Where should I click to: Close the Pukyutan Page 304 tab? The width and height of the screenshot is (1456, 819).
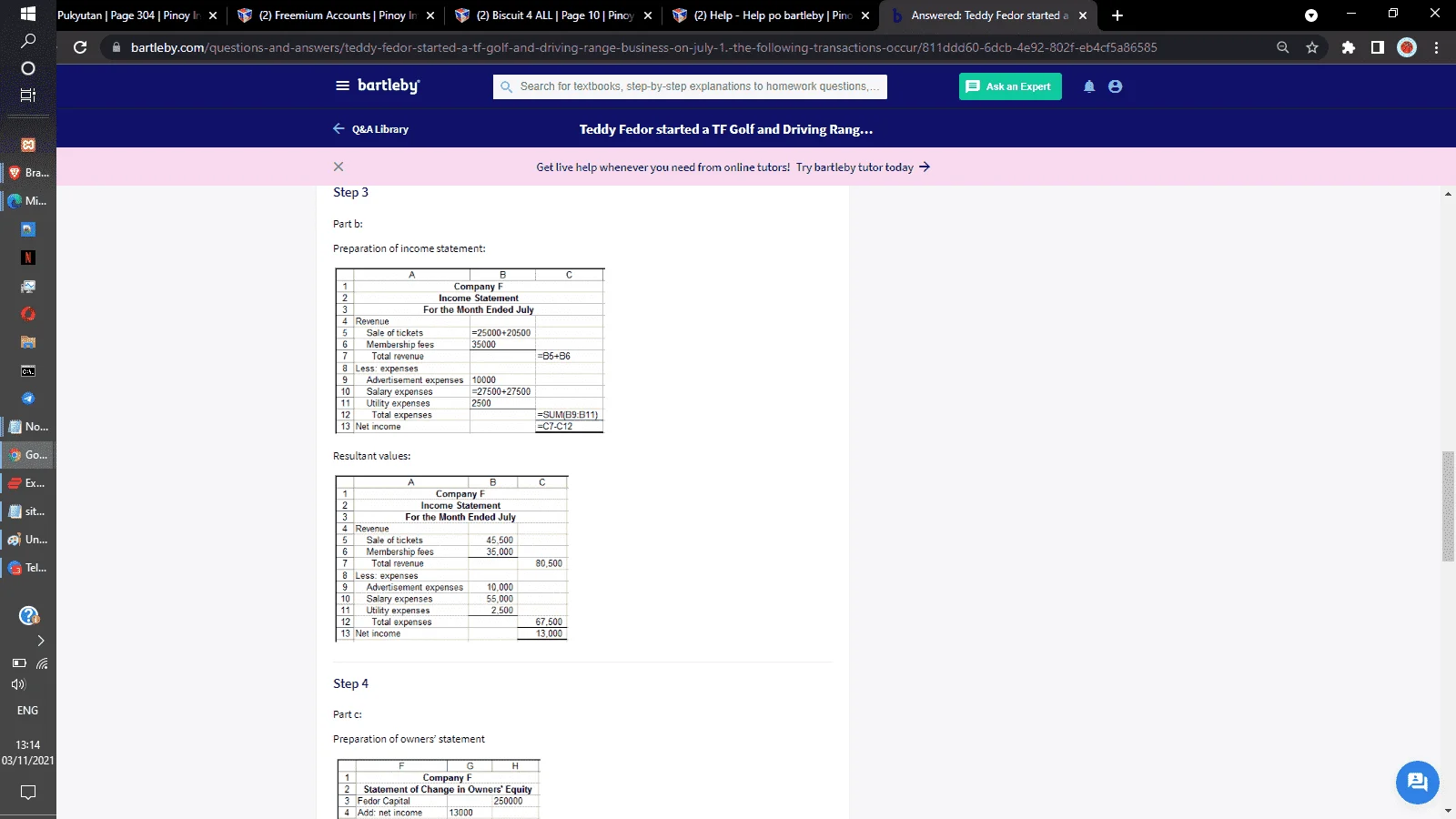pos(213,15)
